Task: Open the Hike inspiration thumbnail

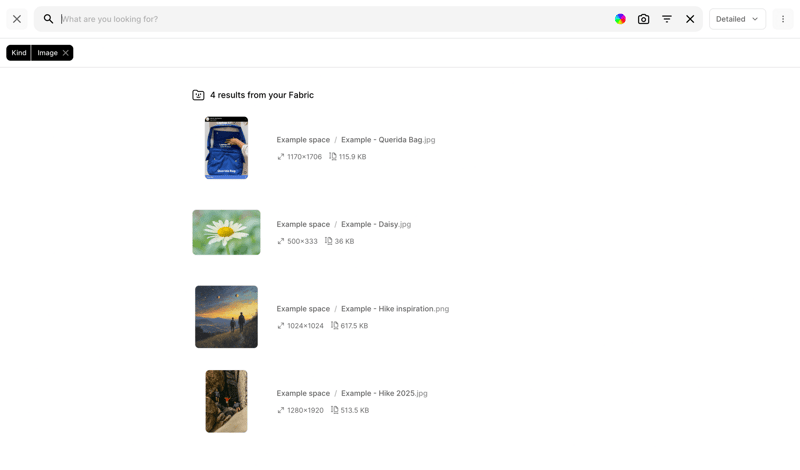Action: [x=226, y=317]
